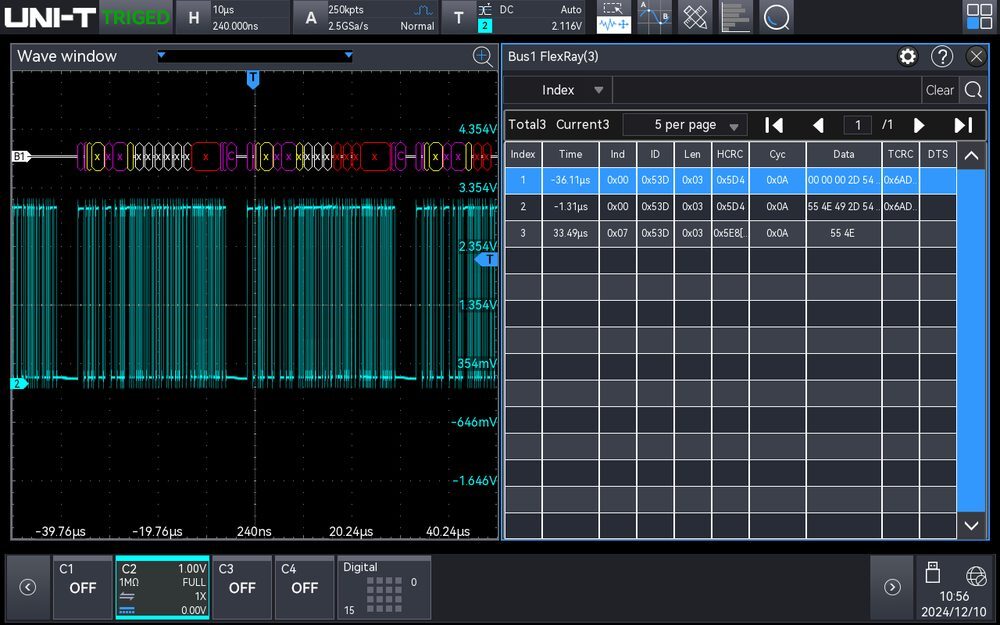Click the Wave window title
This screenshot has width=1000, height=625.
point(67,56)
